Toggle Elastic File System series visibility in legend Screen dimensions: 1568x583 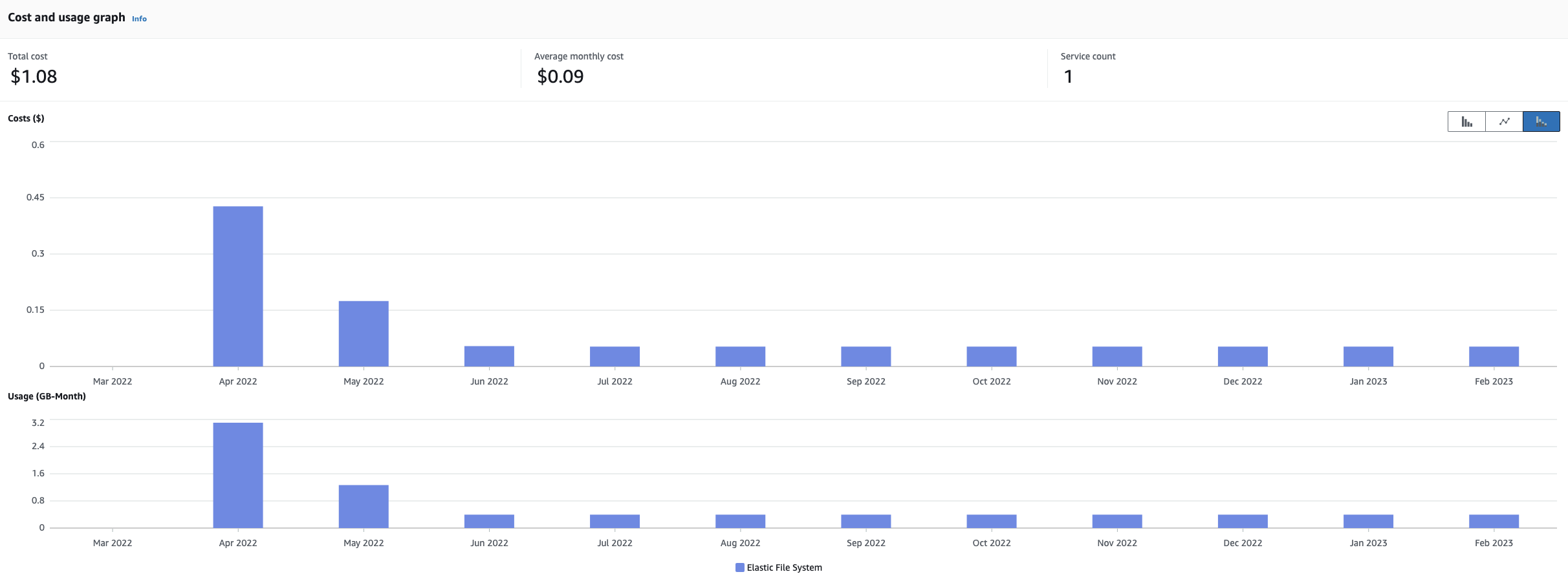click(739, 567)
